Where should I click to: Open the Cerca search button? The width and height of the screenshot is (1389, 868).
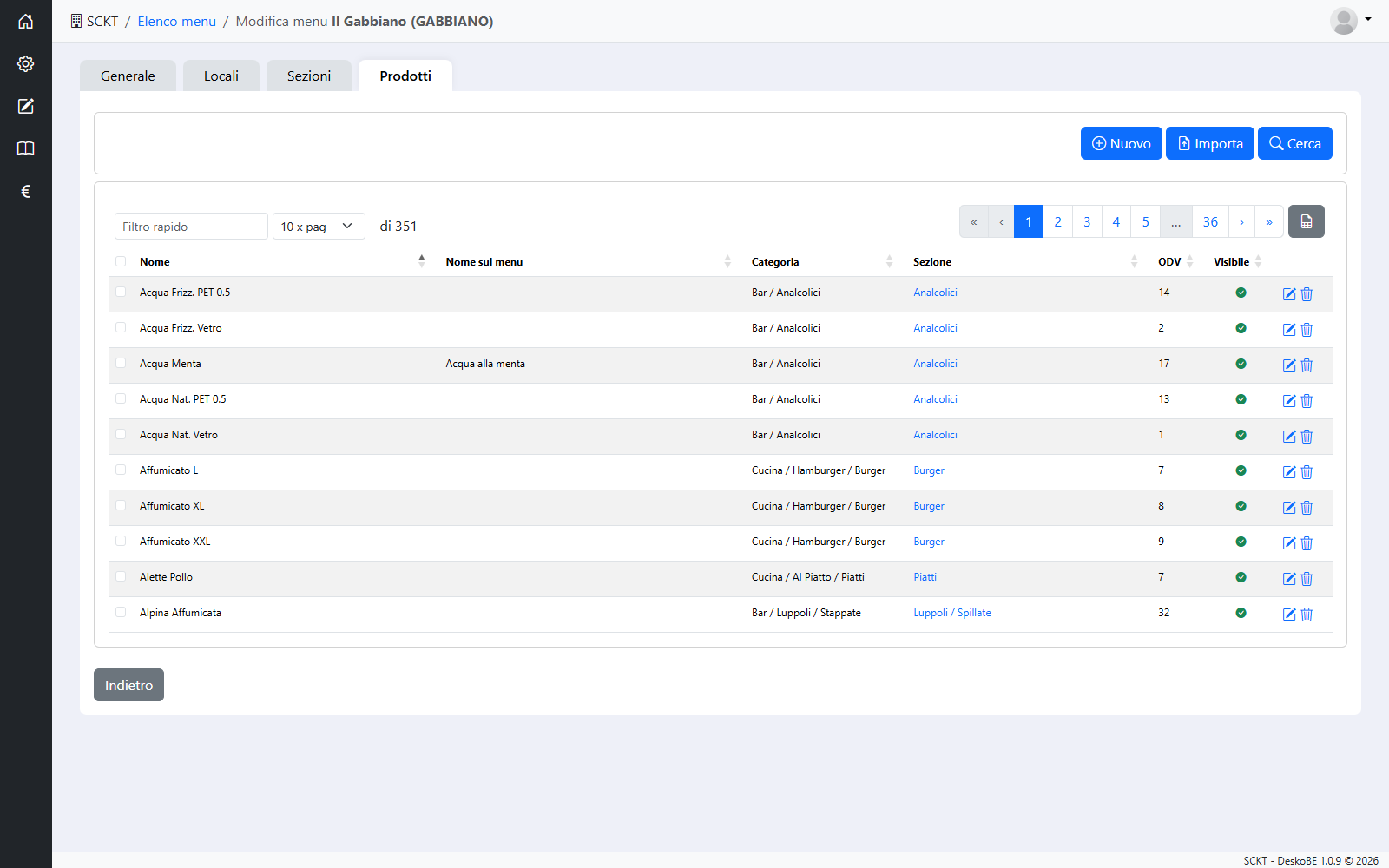click(1294, 143)
